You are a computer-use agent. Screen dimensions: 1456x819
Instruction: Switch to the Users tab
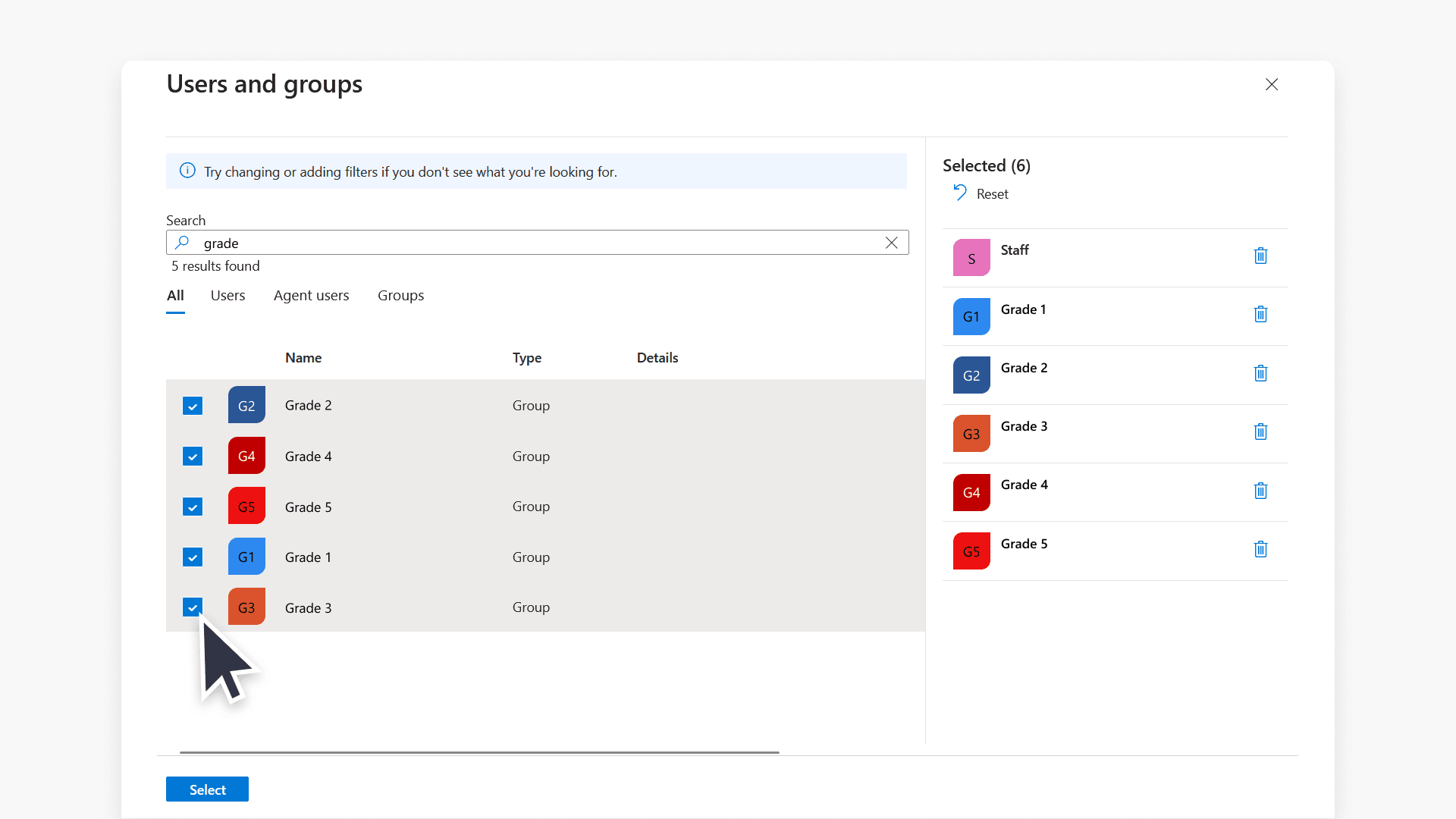click(227, 295)
